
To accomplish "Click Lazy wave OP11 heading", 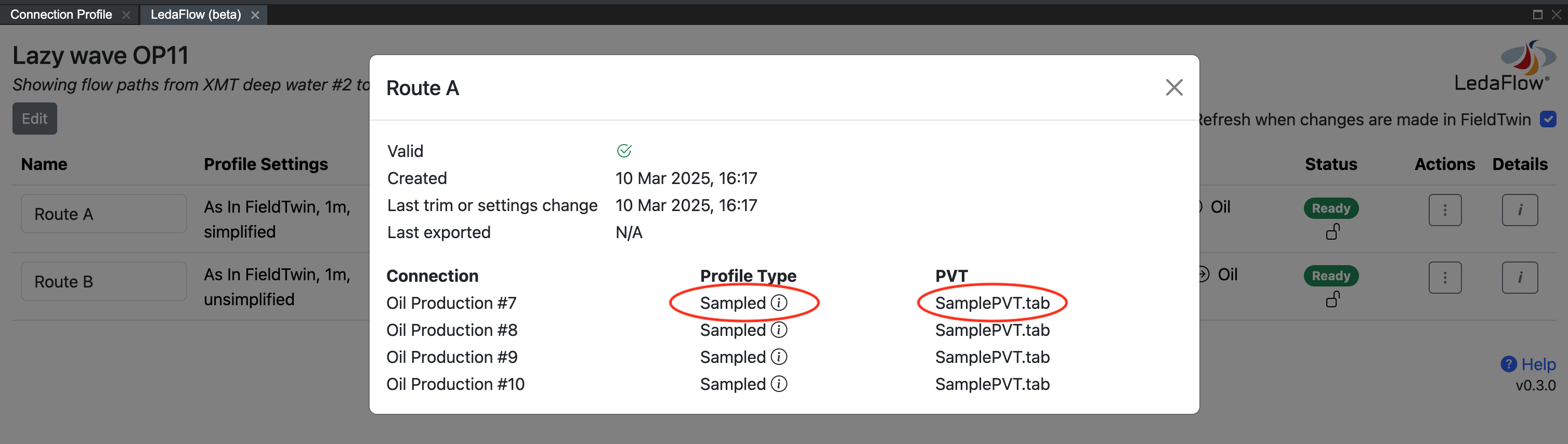I will click(100, 56).
